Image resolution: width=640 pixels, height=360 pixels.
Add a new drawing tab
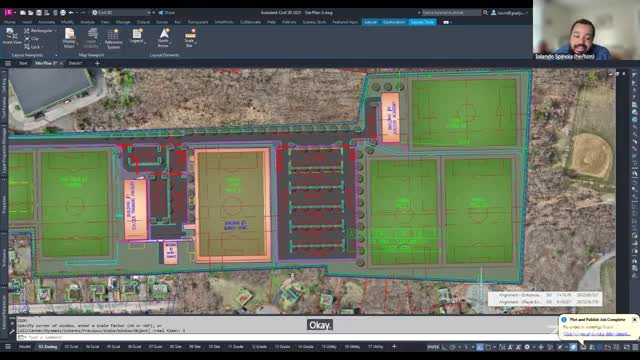point(97,63)
